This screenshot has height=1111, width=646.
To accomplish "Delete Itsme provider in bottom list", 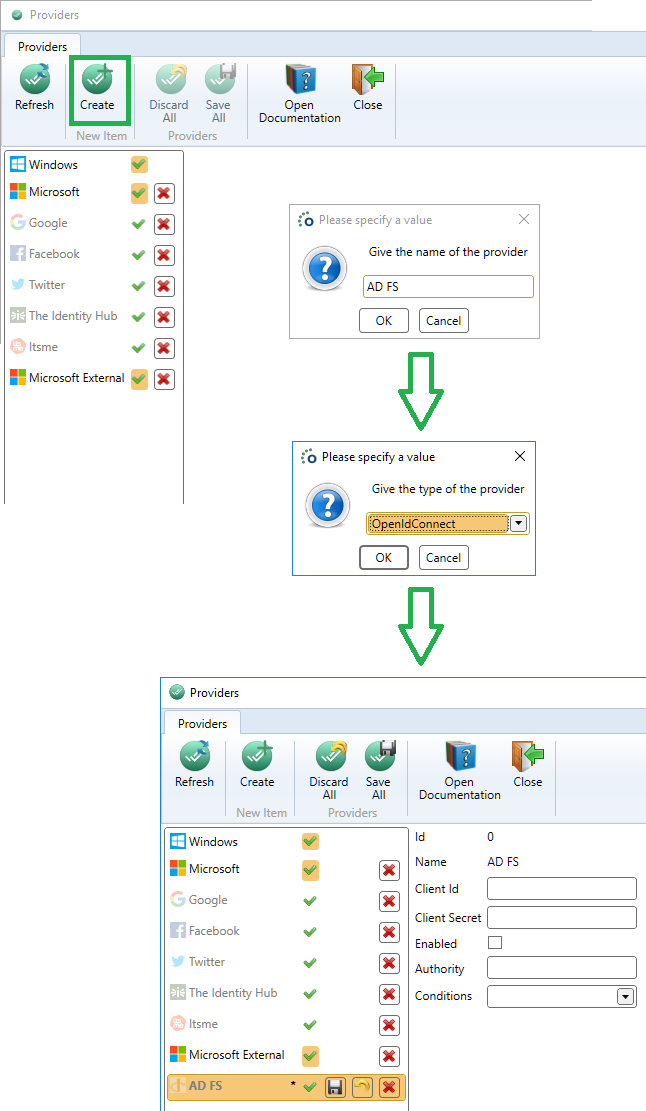I will pyautogui.click(x=389, y=1025).
